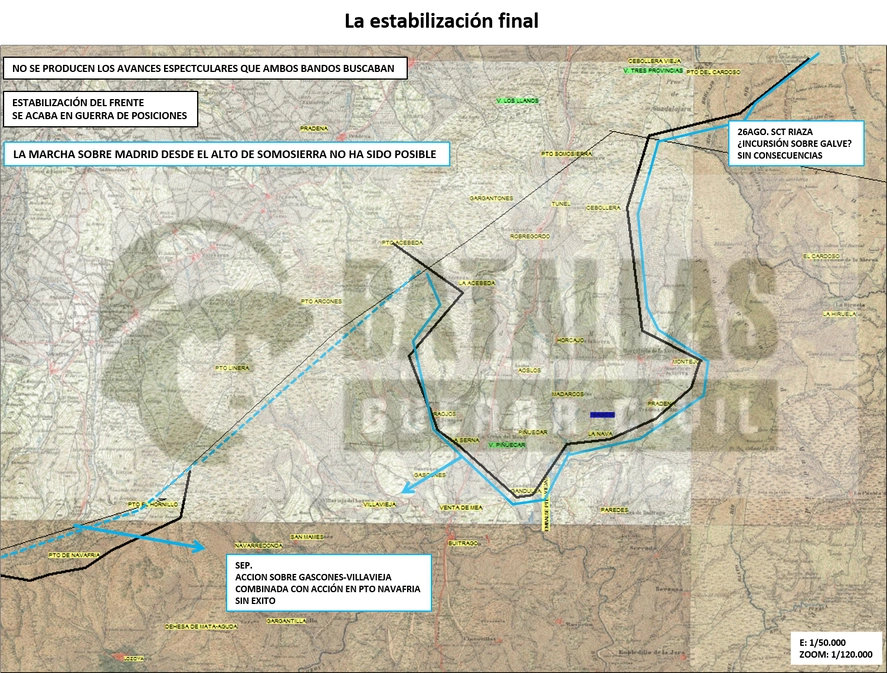Image resolution: width=887 pixels, height=673 pixels.
Task: Click the "BUITRAGO" town label
Action: (462, 543)
